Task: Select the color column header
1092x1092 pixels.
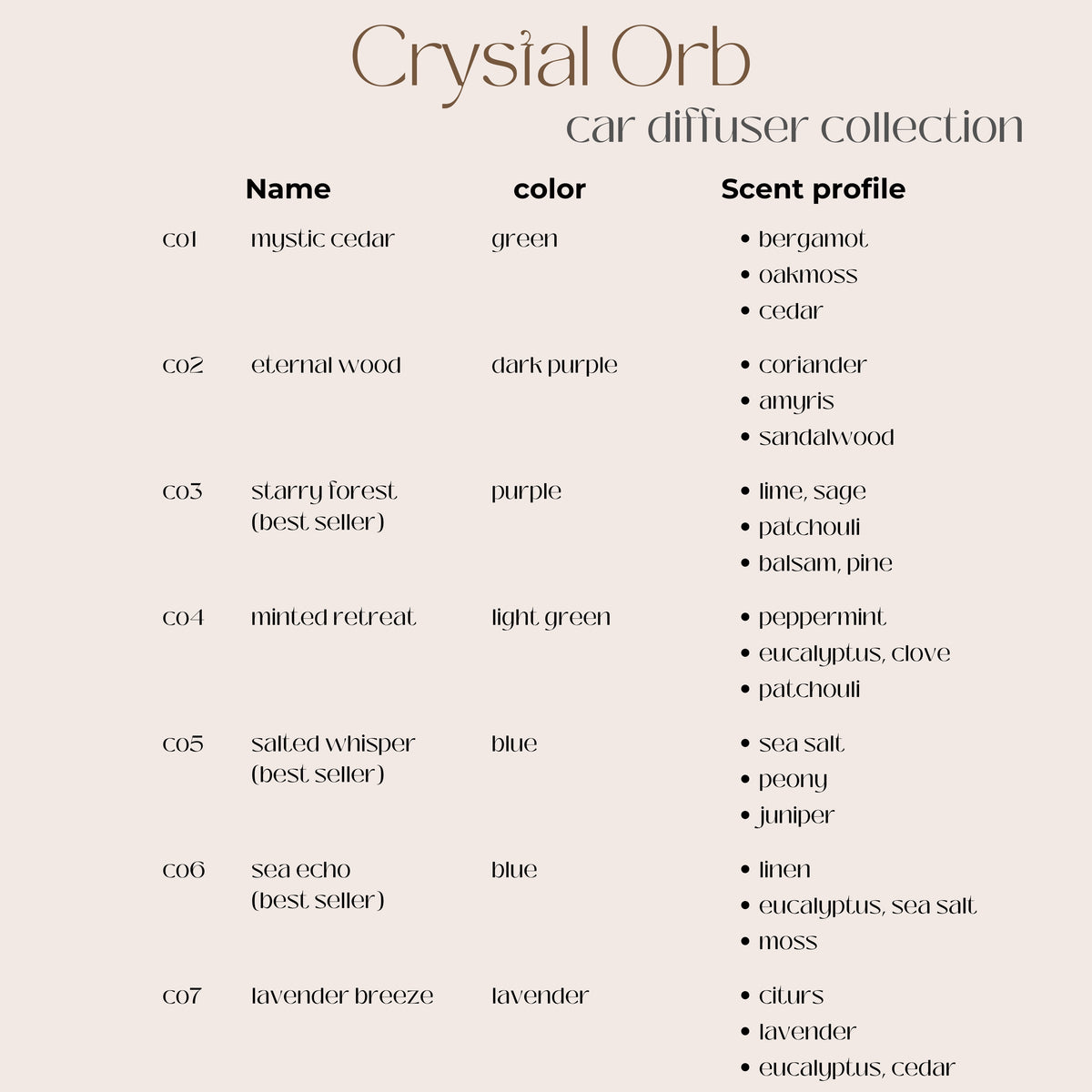Action: (549, 189)
